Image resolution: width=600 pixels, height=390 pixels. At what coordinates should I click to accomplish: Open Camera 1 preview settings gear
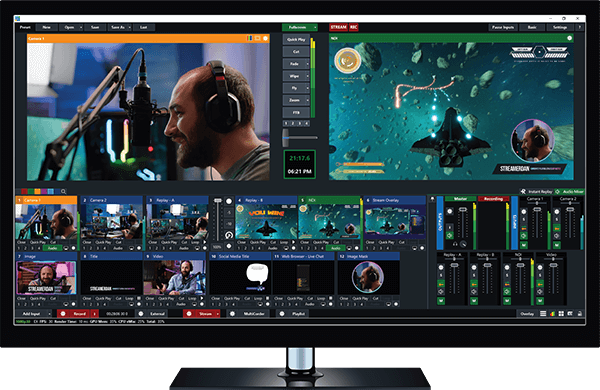click(265, 38)
